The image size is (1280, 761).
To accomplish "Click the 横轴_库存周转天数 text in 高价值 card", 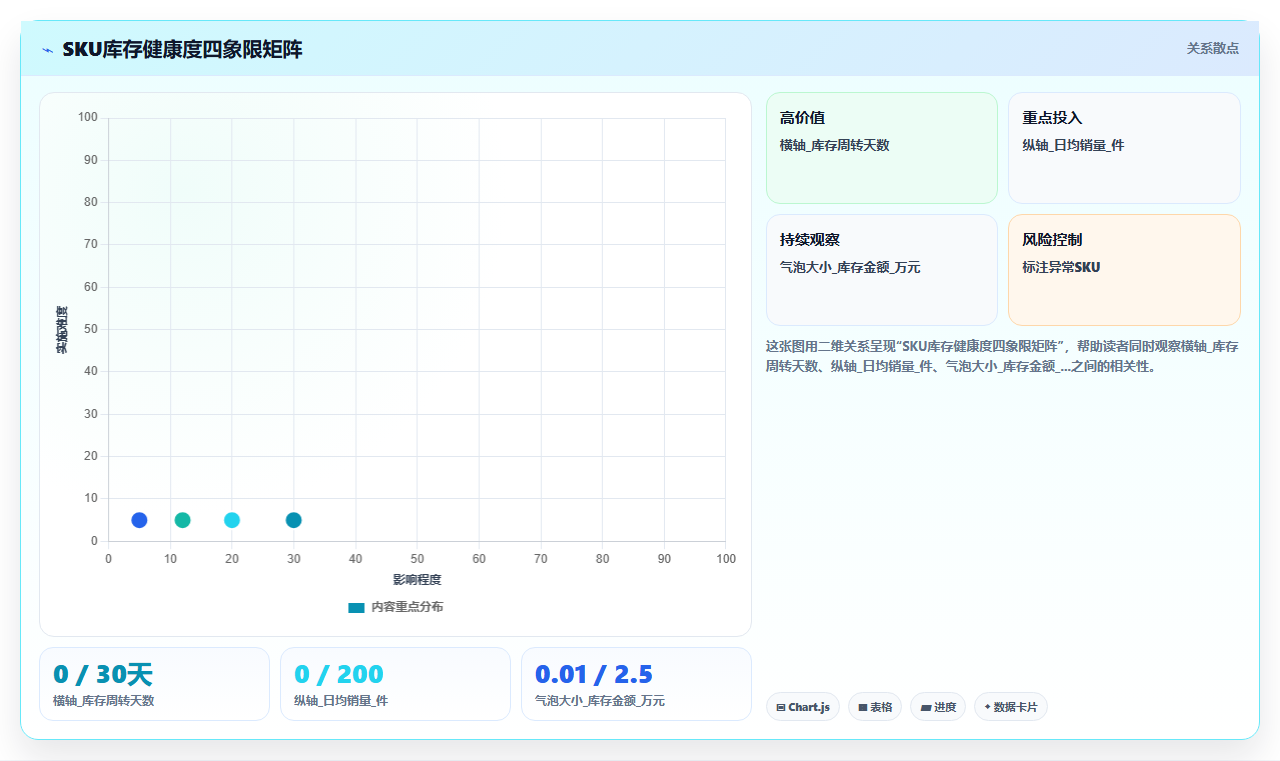I will (x=835, y=145).
